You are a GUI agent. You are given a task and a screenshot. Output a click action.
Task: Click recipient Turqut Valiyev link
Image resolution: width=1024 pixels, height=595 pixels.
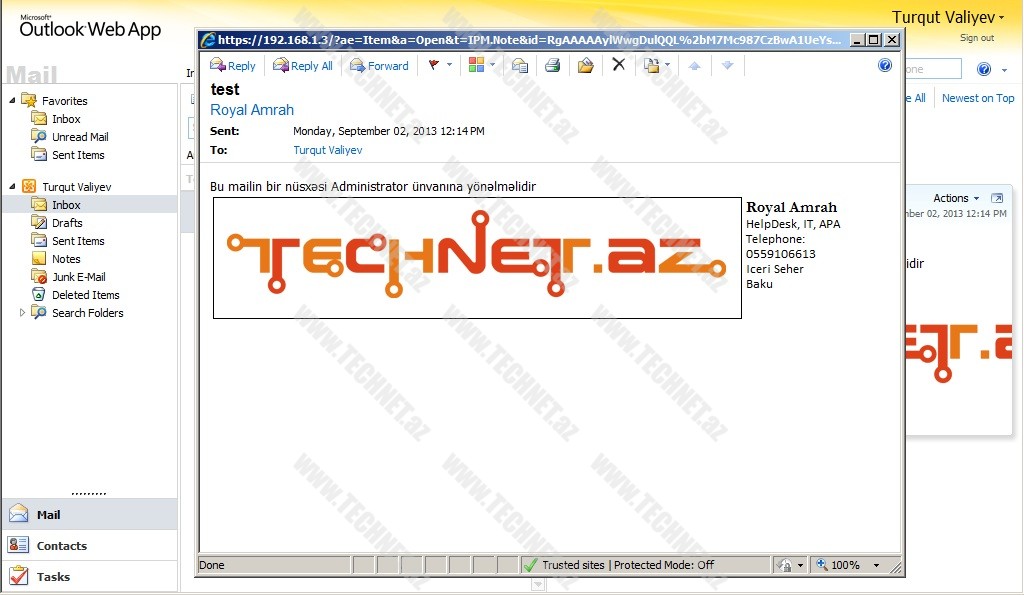point(327,150)
